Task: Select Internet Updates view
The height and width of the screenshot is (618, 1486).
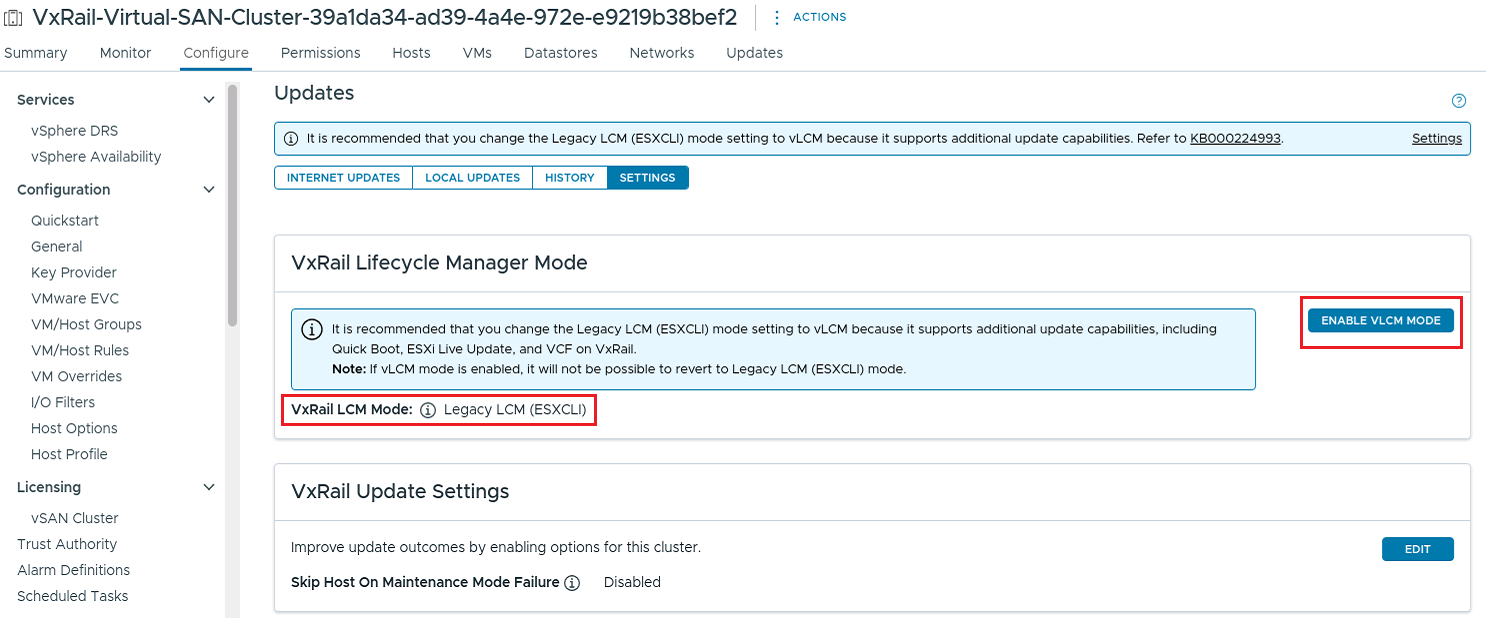Action: 343,177
